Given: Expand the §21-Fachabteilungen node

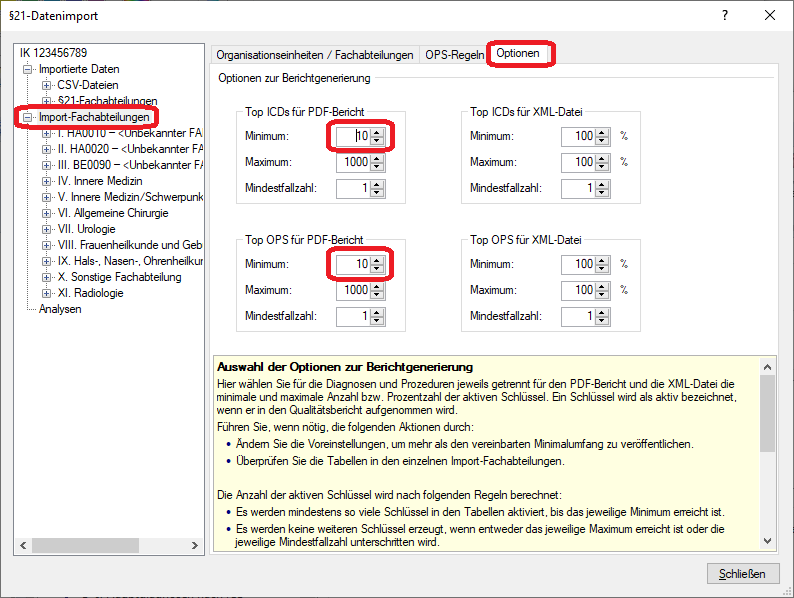Looking at the screenshot, I should [x=46, y=101].
